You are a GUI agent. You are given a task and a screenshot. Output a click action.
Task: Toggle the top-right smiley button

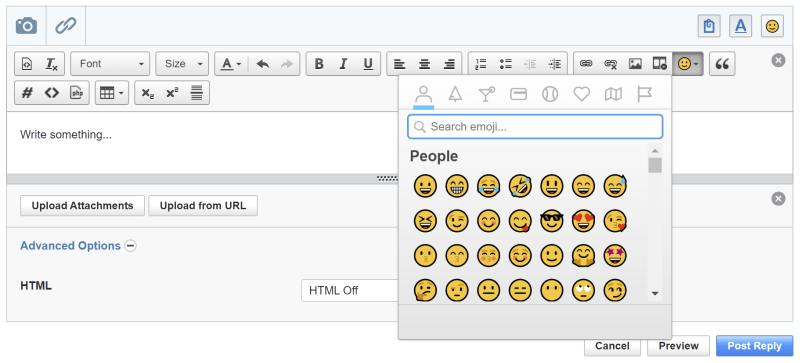[772, 26]
